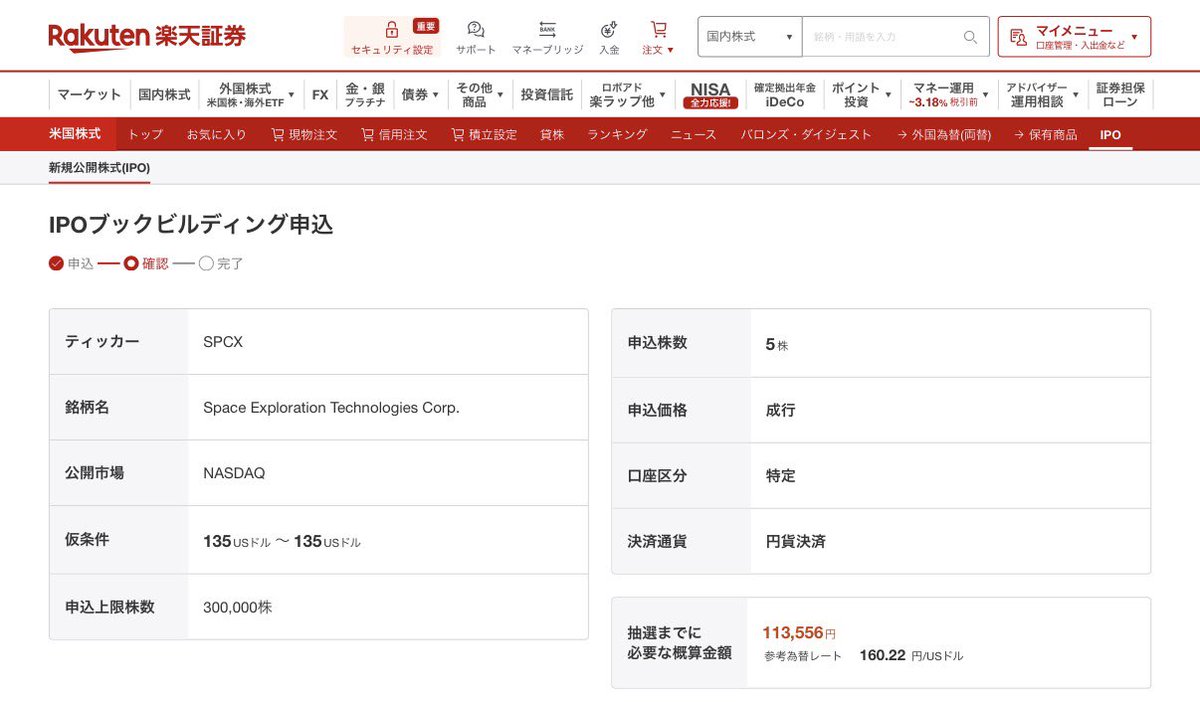Screen dimensions: 1200x702
Task: Open 貸株 tab
Action: click(552, 134)
